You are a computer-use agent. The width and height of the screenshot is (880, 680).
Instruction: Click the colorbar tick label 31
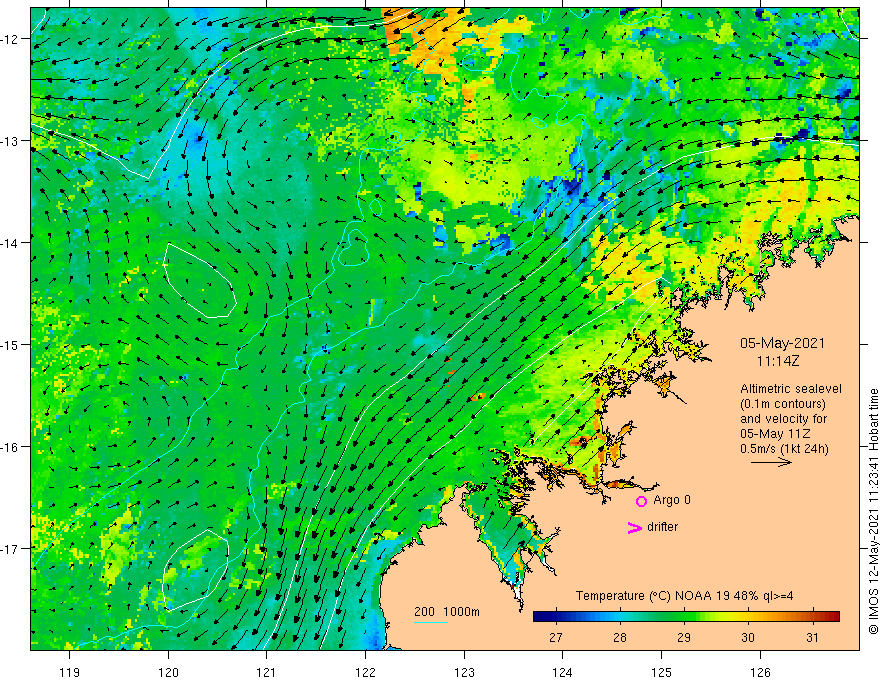pyautogui.click(x=812, y=637)
